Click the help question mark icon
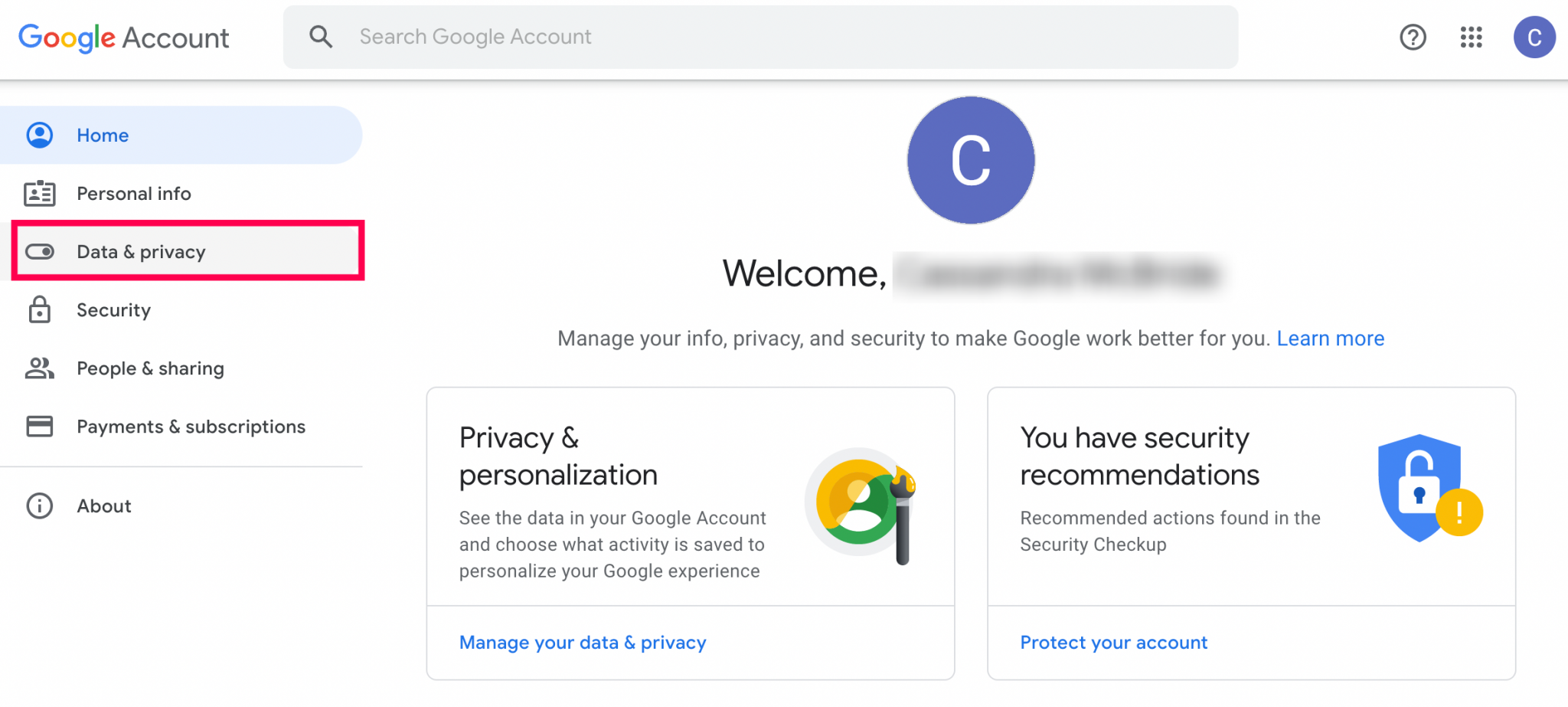1568x707 pixels. 1413,37
